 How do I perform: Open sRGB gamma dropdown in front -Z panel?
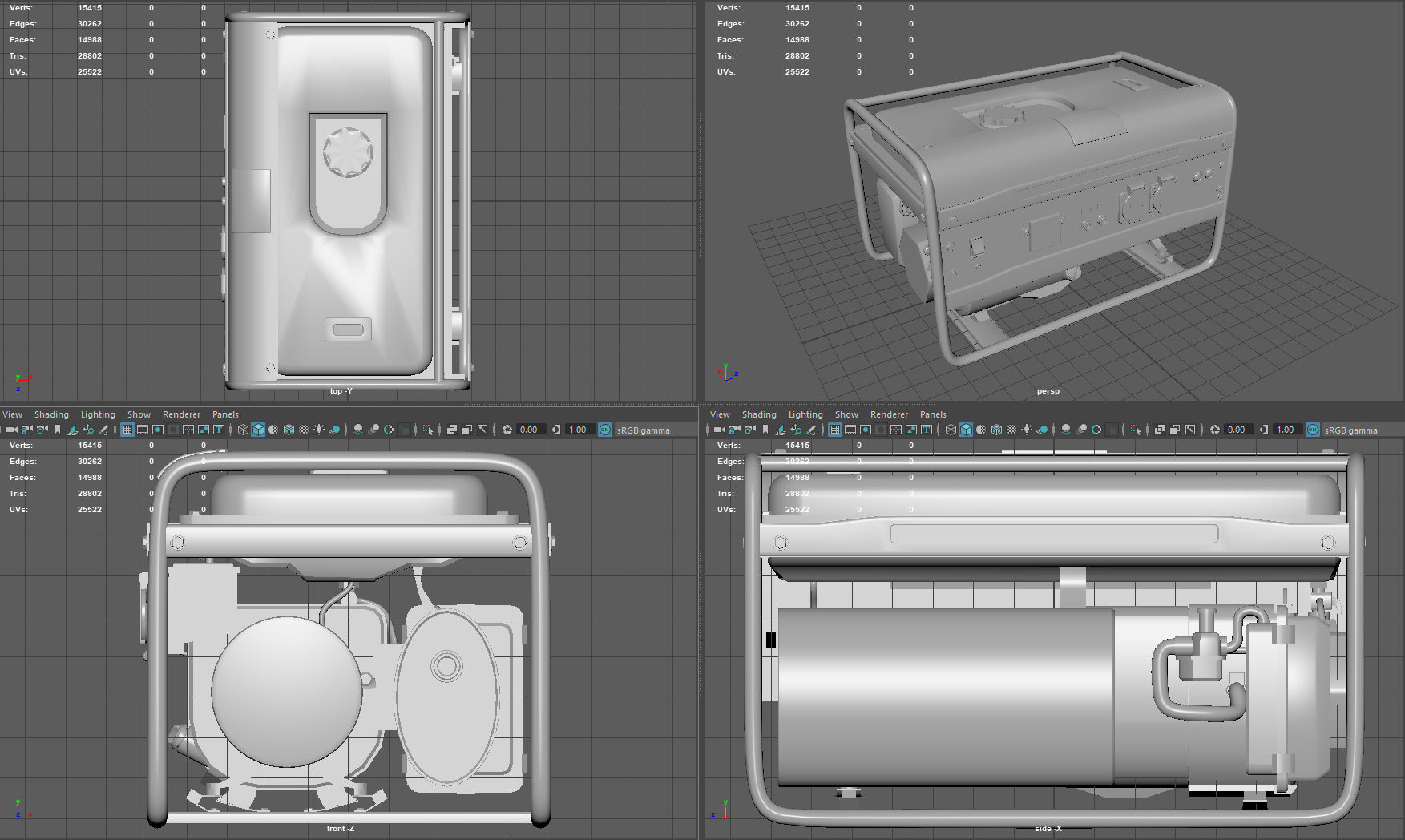point(654,430)
